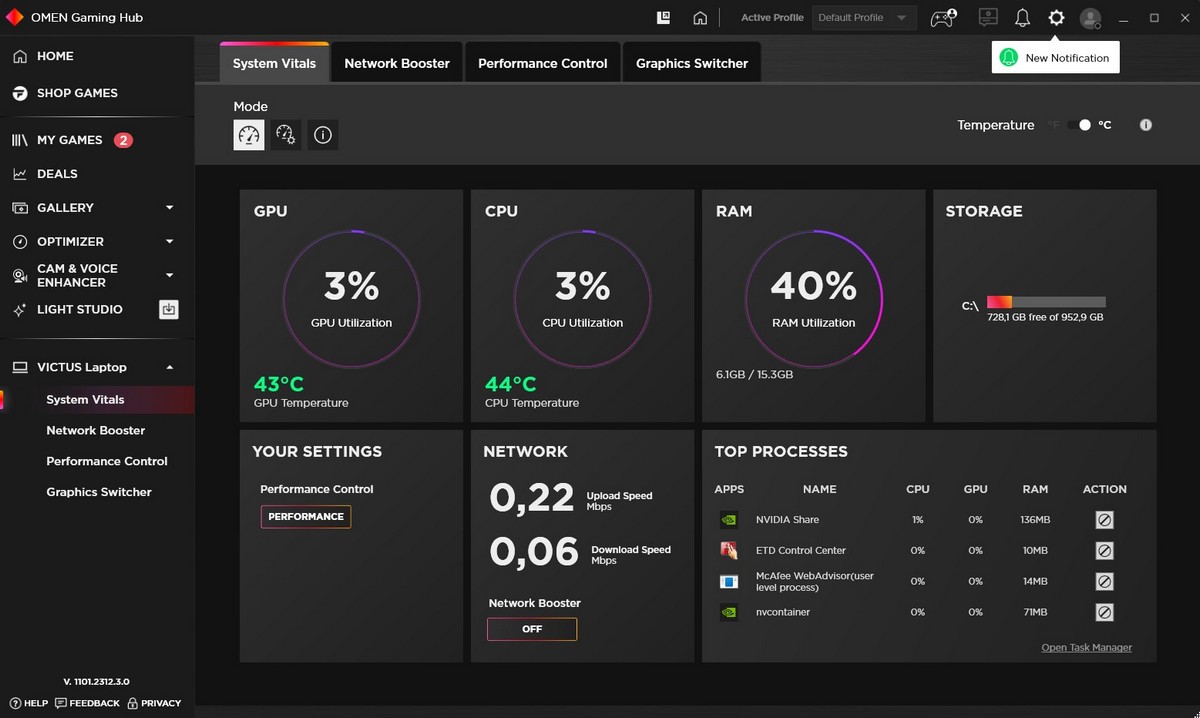Open the user account avatar
1200x718 pixels.
(1091, 18)
